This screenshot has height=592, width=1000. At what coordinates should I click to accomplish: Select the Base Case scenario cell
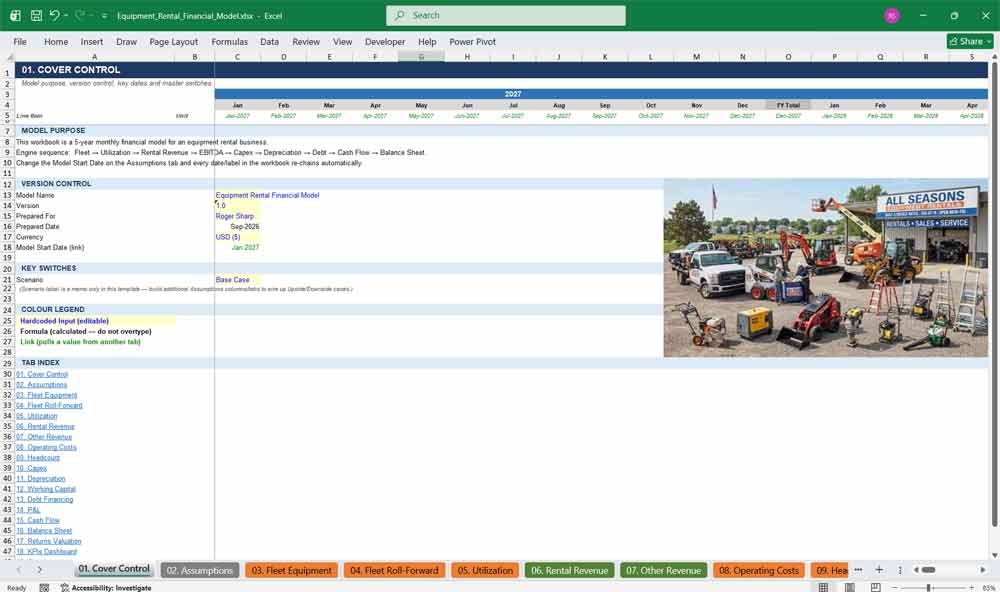click(237, 279)
